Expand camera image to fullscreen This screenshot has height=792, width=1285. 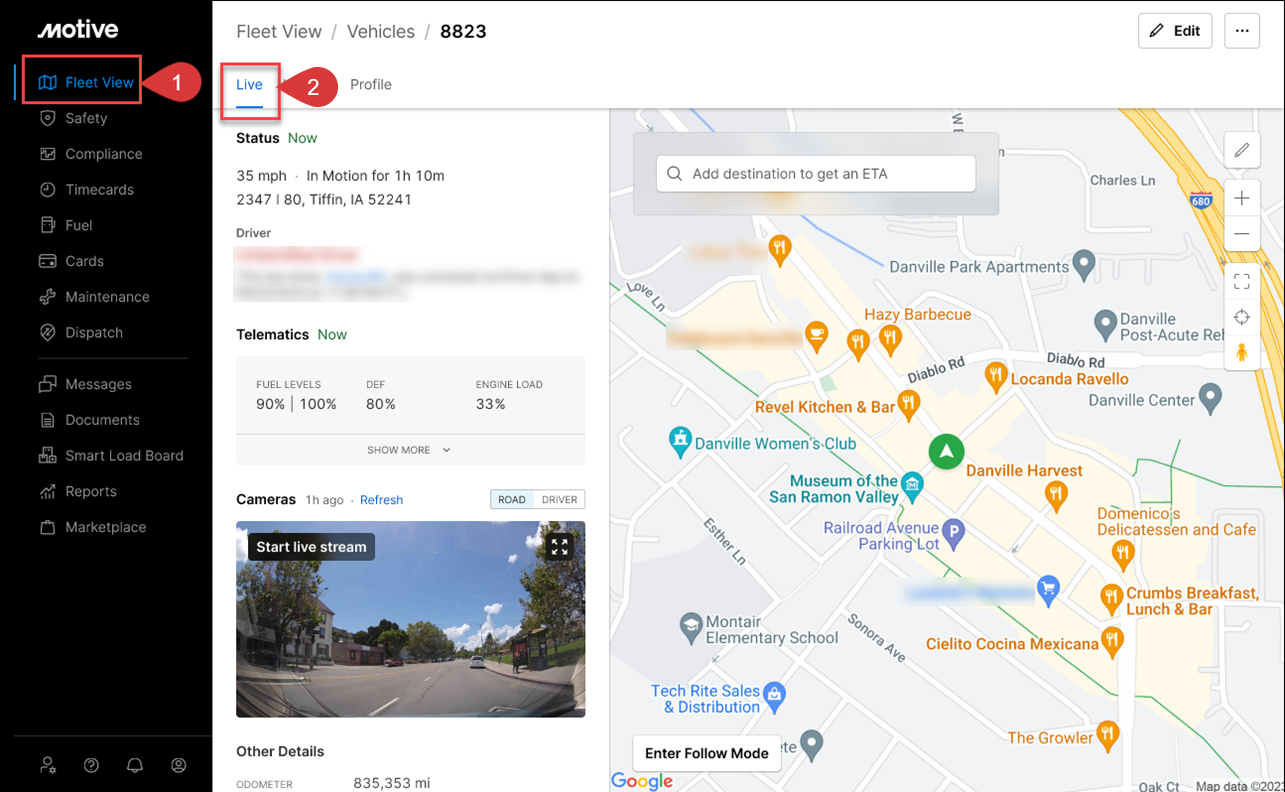[559, 547]
